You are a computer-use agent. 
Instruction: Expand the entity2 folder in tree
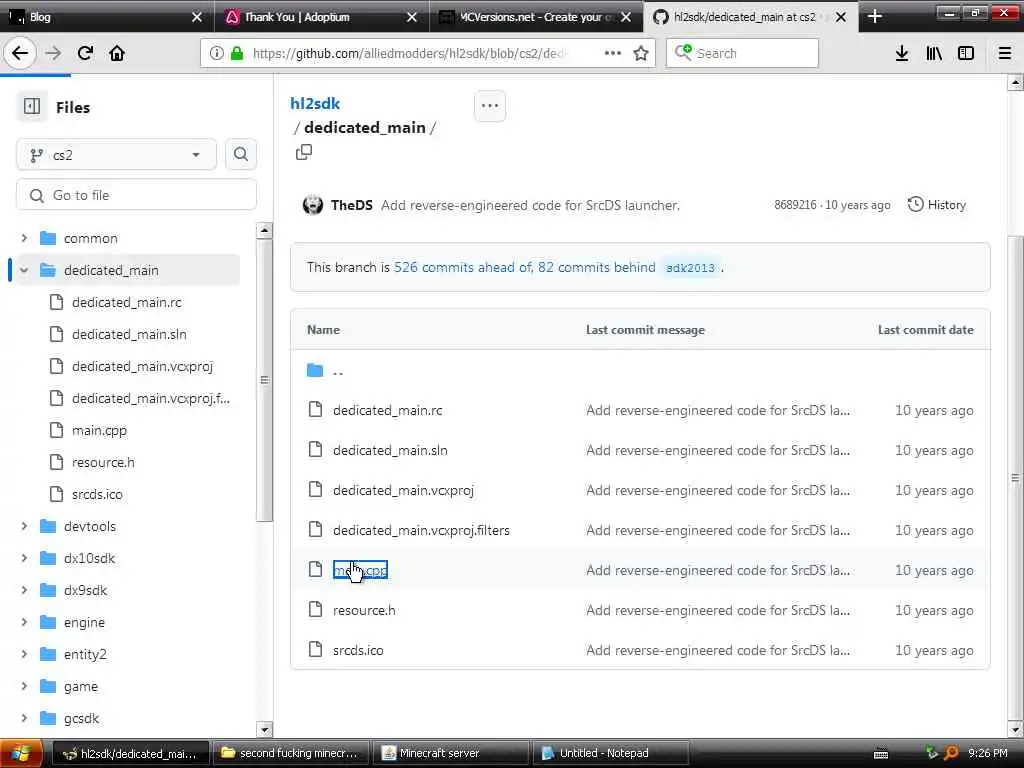coord(24,654)
